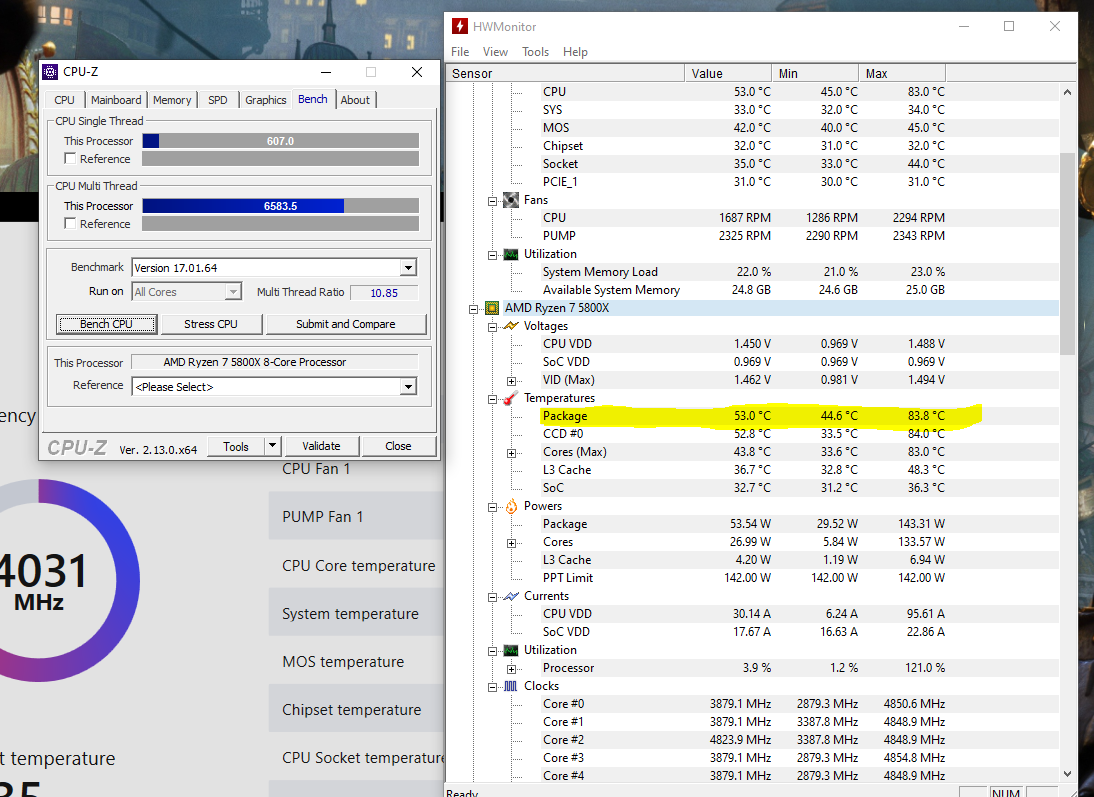Open the Run on All Cores dropdown
Viewport: 1094px width, 797px height.
pos(233,292)
